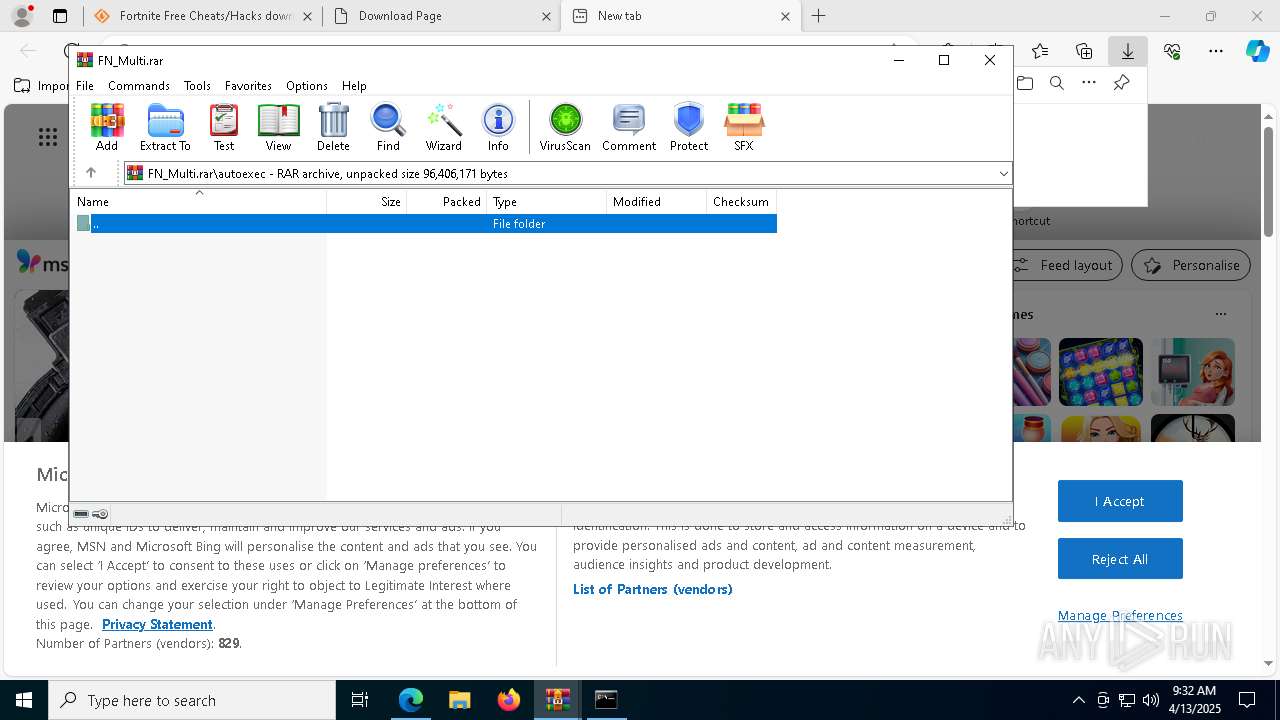Open the Help menu
Viewport: 1280px width, 720px height.
click(x=354, y=86)
